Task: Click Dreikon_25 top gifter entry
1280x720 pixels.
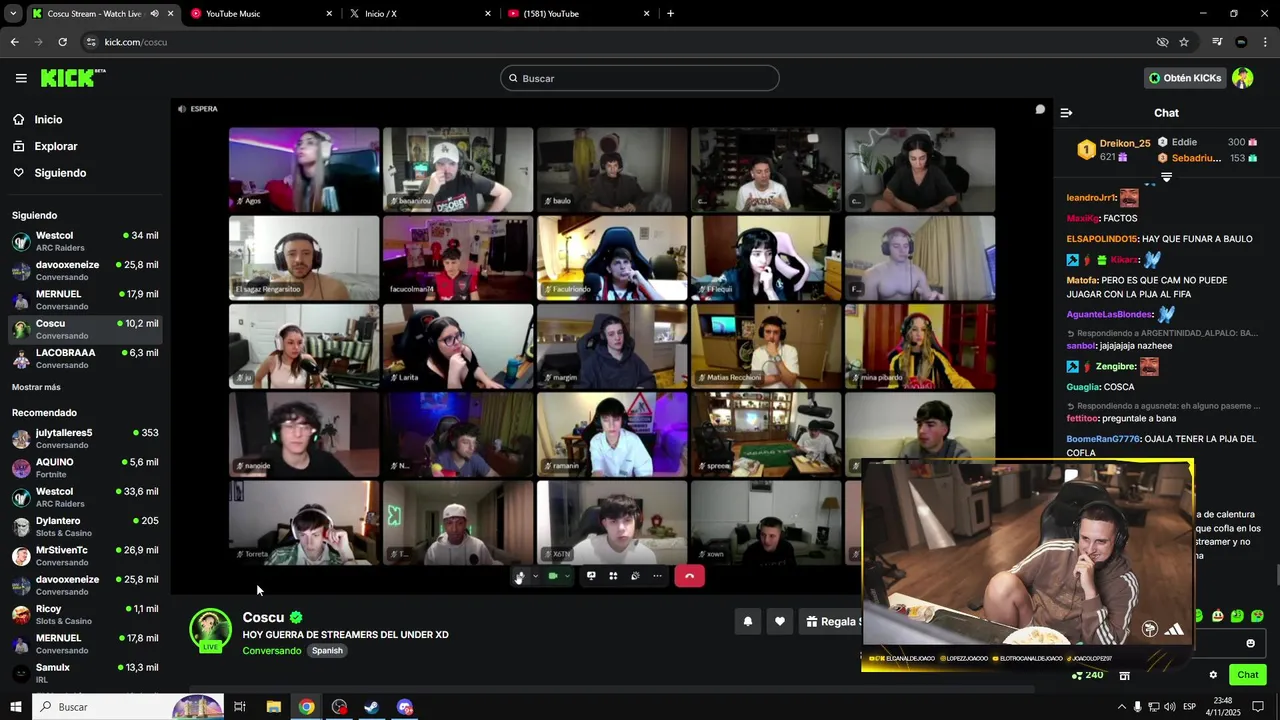Action: point(1114,150)
